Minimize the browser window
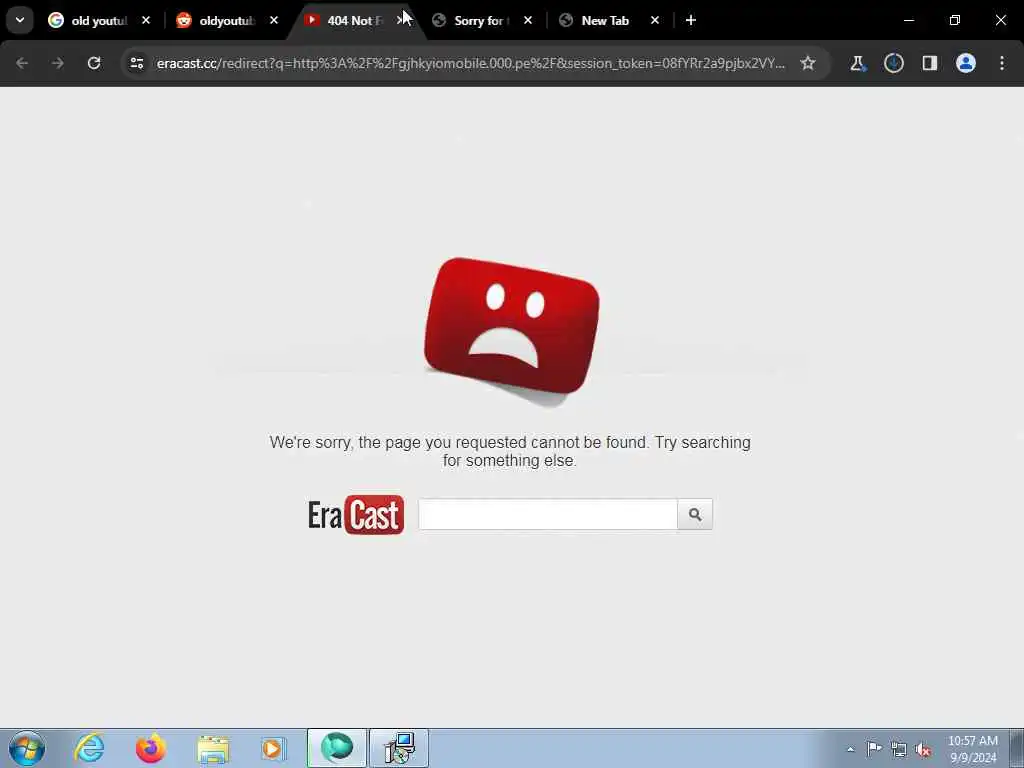This screenshot has height=768, width=1024. pos(909,20)
